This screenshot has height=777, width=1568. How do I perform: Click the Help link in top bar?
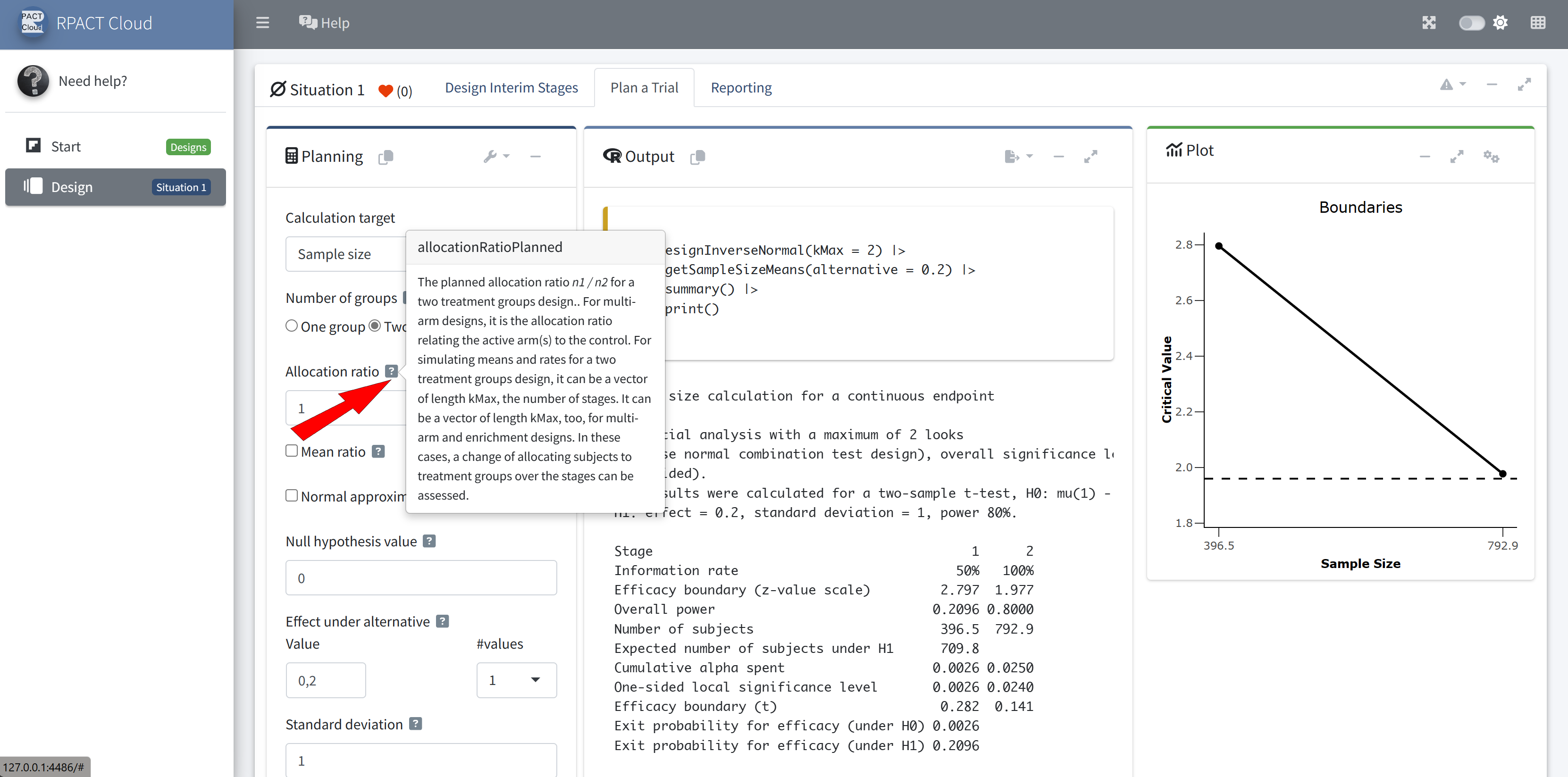324,23
